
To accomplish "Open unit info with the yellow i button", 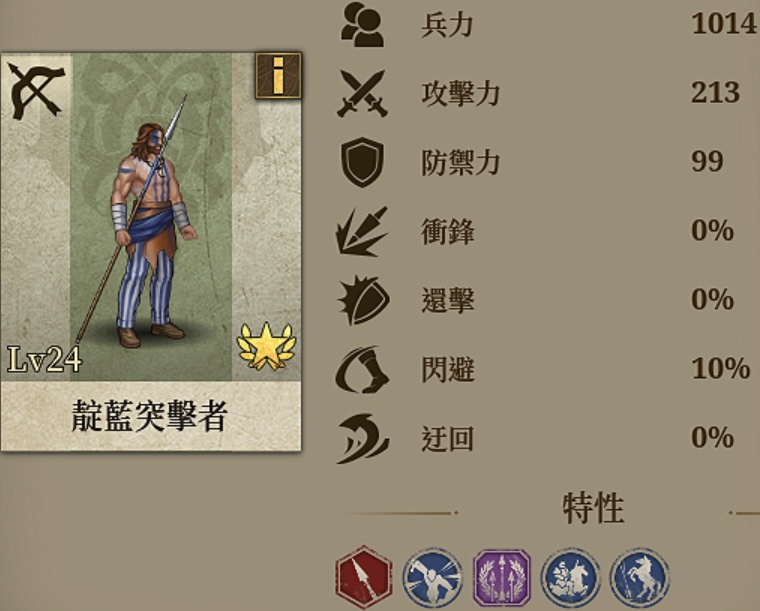I will coord(278,76).
